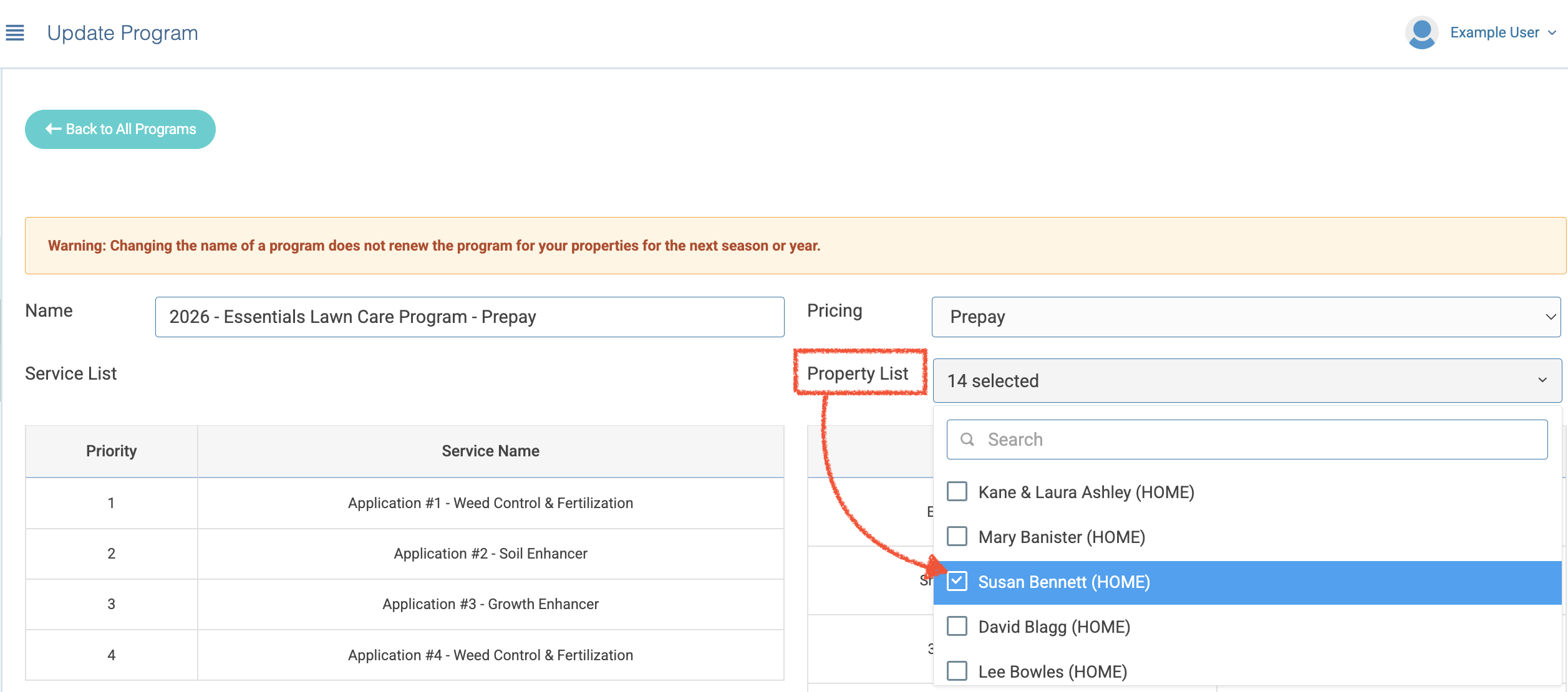Image resolution: width=1568 pixels, height=692 pixels.
Task: Check the Mary Banister checkbox
Action: [x=957, y=537]
